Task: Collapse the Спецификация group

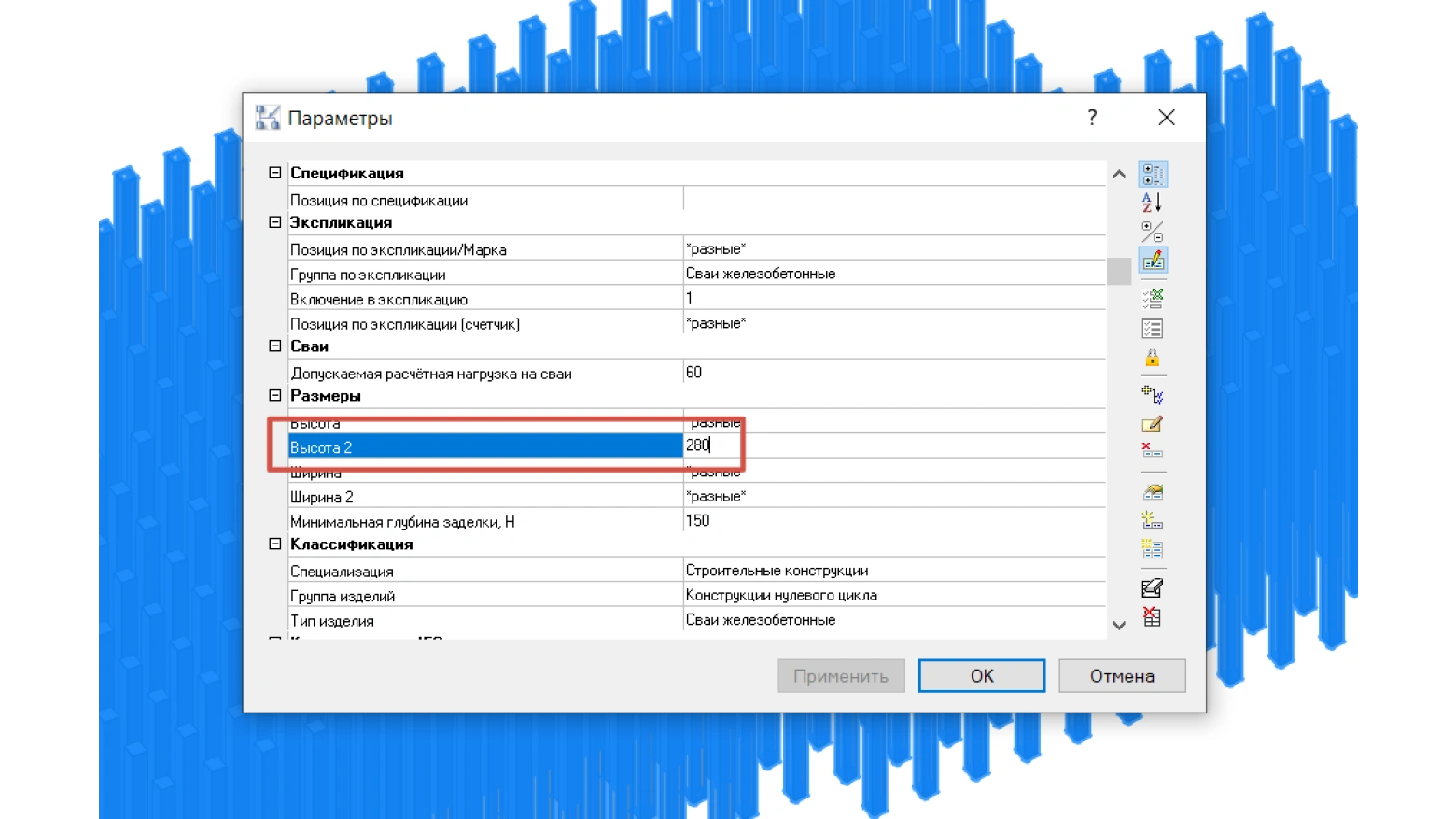Action: (x=275, y=173)
